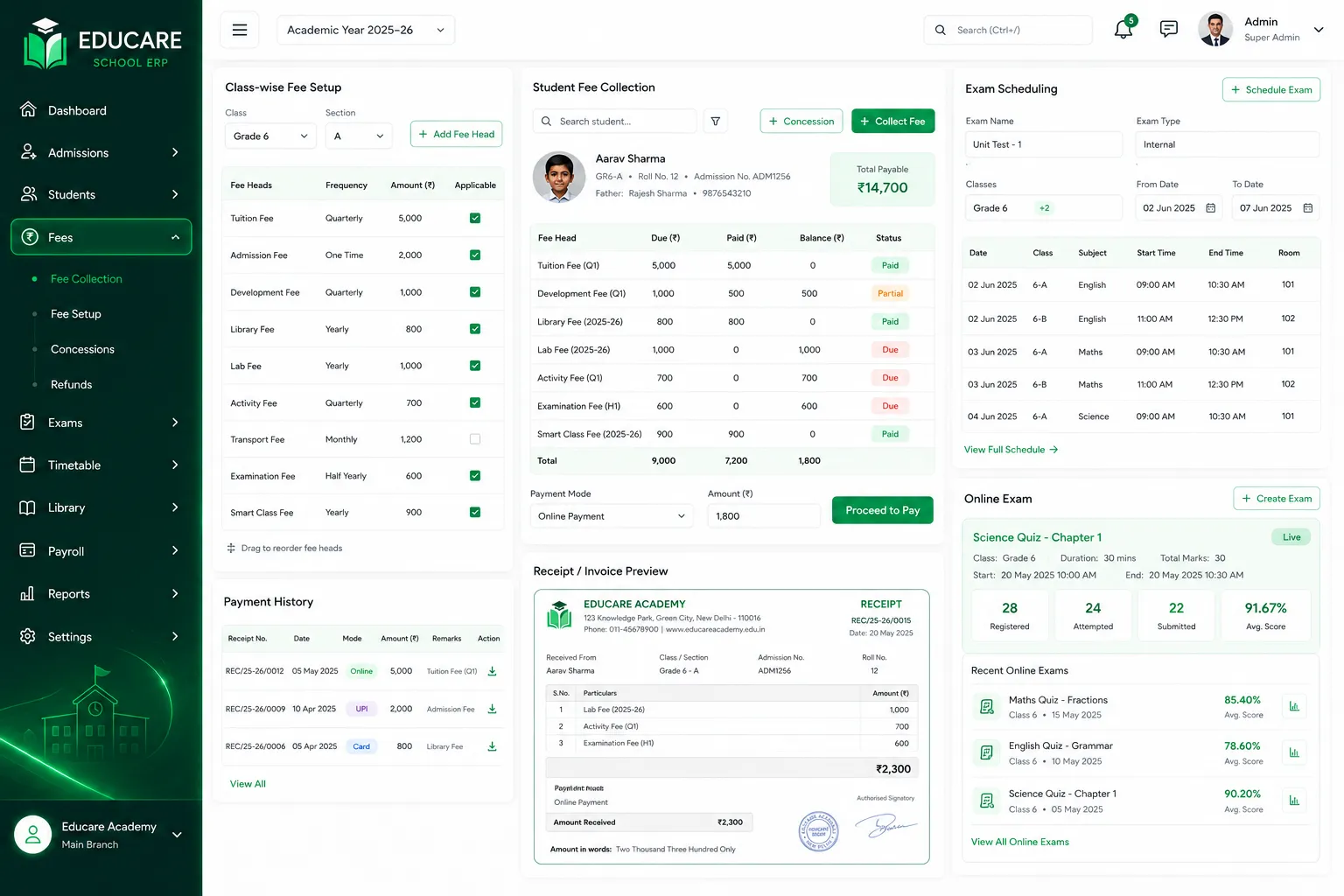Toggle Examination Fee applicable checkbox
The image size is (1344, 896).
tap(475, 476)
